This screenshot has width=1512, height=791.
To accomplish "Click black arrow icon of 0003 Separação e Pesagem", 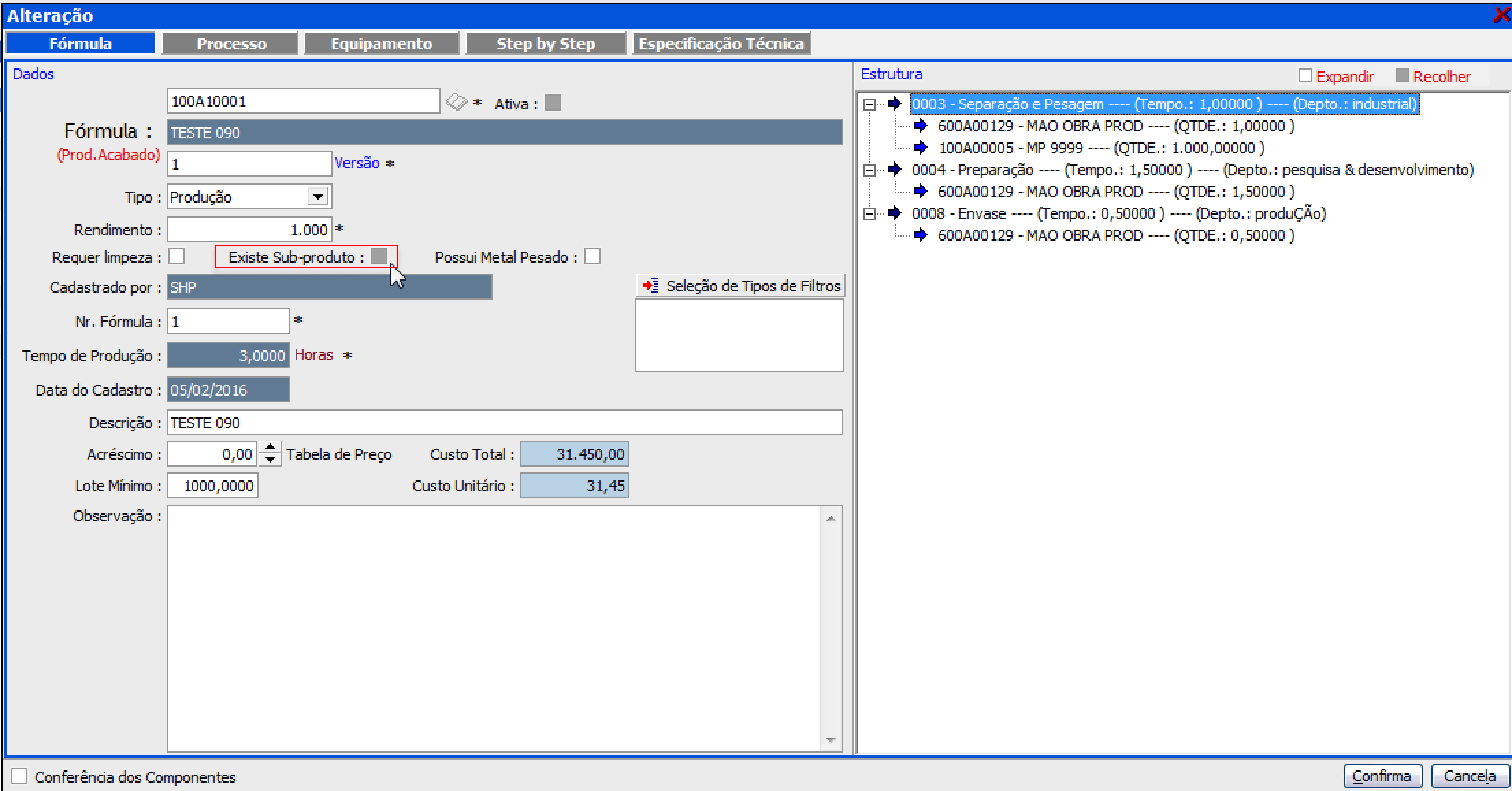I will (x=895, y=104).
